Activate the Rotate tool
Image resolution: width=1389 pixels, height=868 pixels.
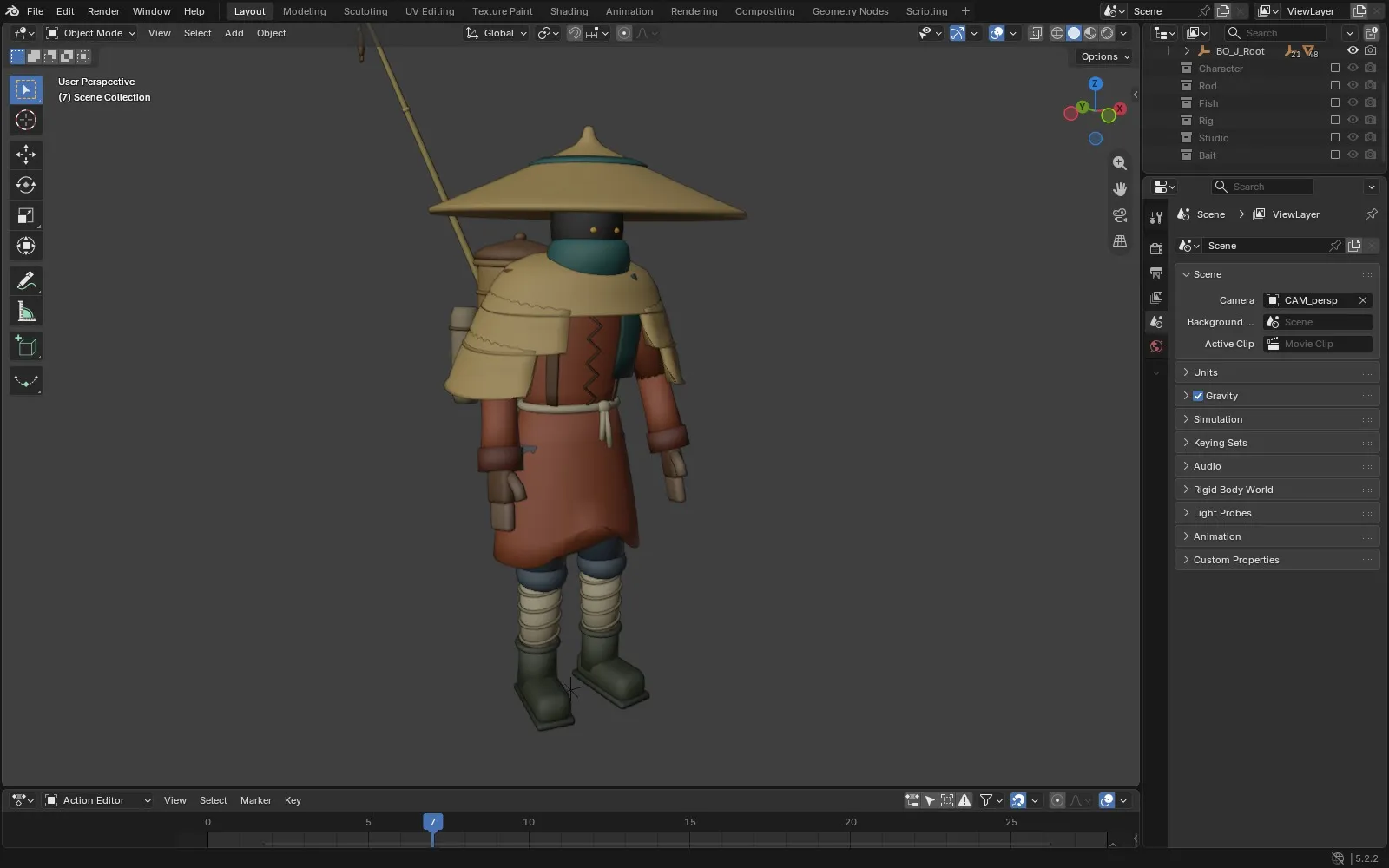point(26,185)
